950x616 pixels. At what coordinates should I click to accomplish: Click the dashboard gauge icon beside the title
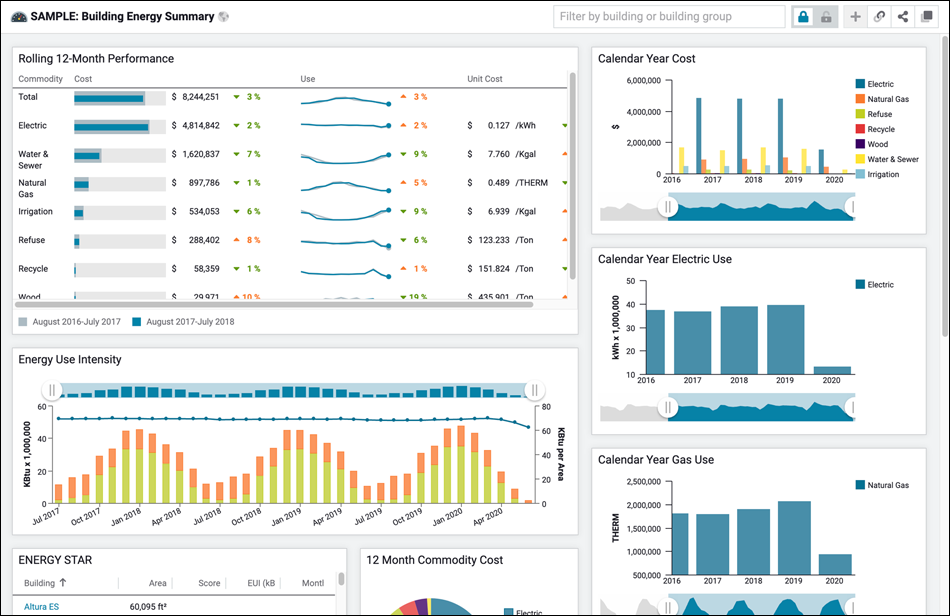(x=20, y=16)
